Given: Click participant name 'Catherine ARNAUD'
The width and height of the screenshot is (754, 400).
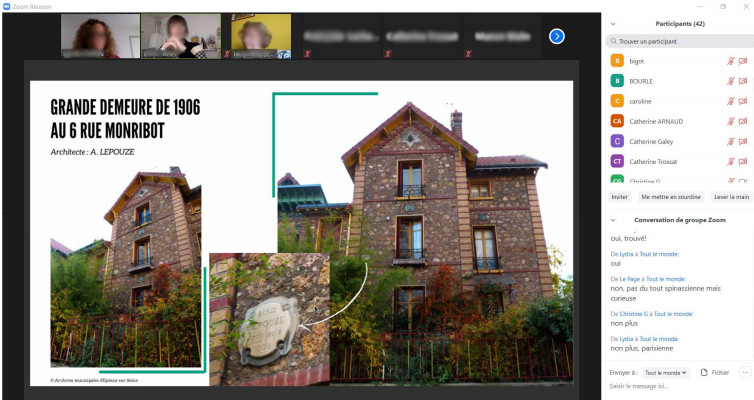Looking at the screenshot, I should (656, 122).
